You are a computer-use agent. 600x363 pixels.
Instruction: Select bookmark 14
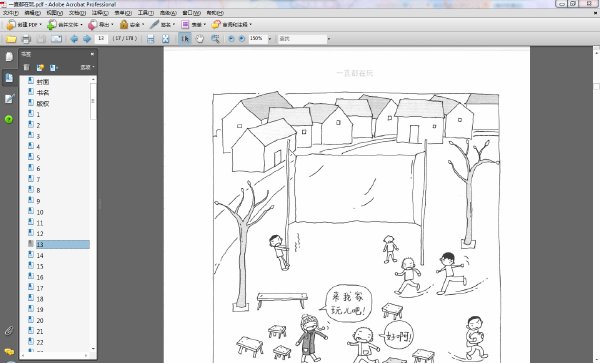point(40,256)
